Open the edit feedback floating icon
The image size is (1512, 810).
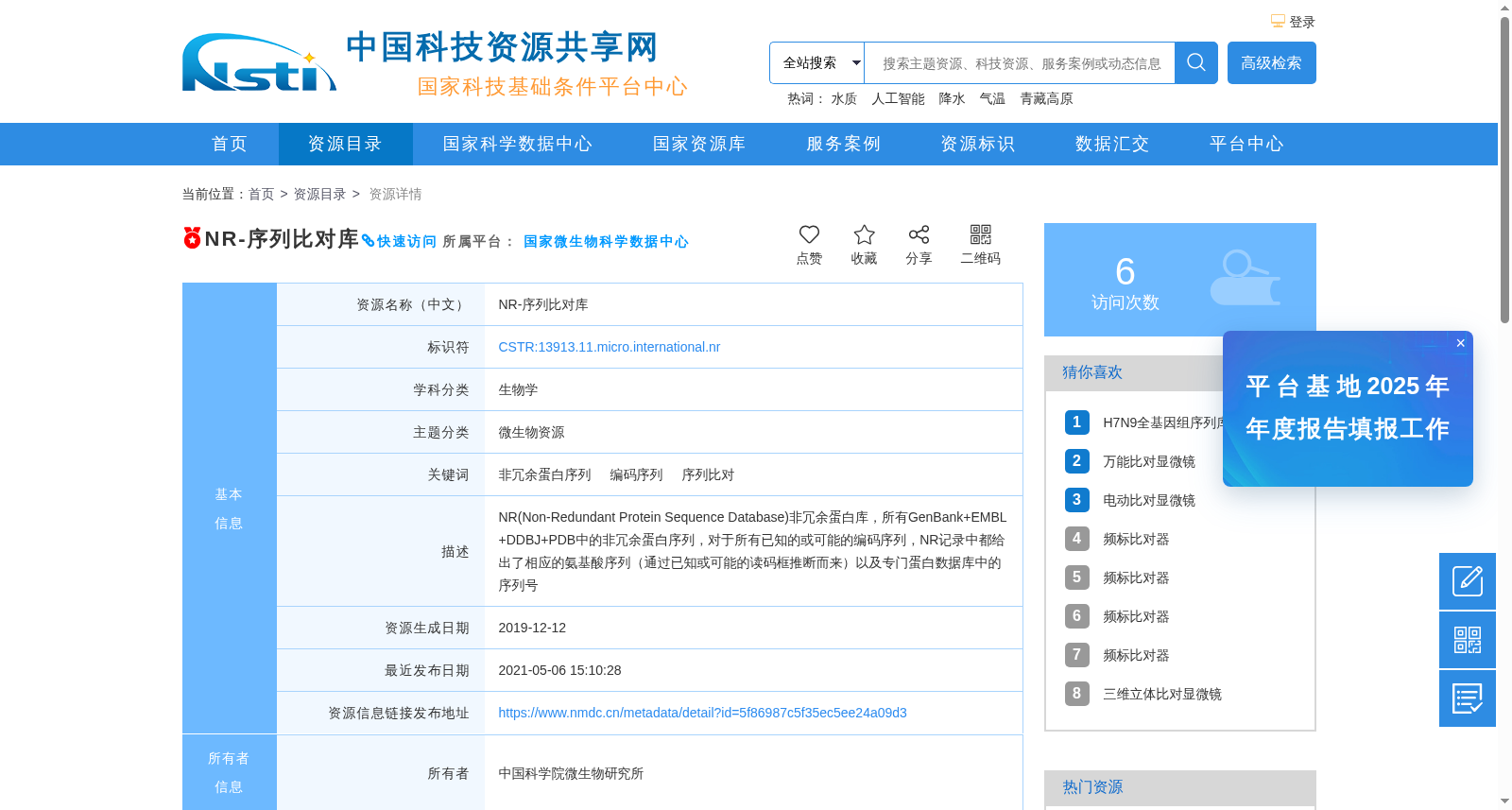(1468, 581)
